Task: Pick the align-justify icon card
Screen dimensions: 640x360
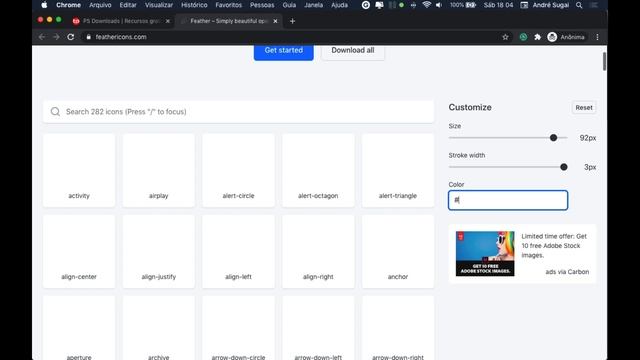Action: 158,251
